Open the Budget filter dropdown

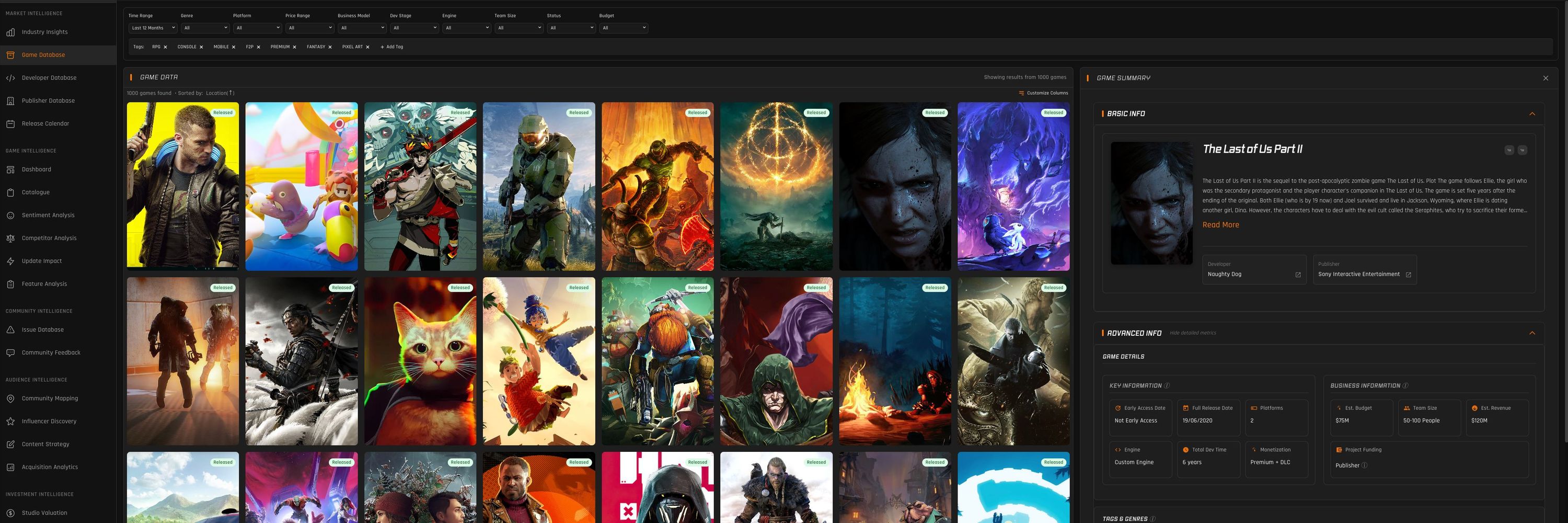[x=624, y=28]
